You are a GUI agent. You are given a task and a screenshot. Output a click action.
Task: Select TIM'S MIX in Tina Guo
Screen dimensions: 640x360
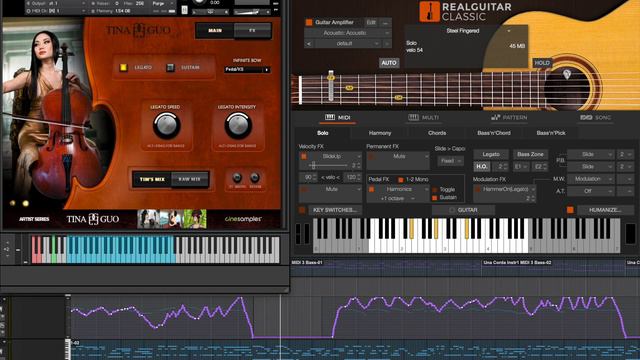tap(152, 179)
